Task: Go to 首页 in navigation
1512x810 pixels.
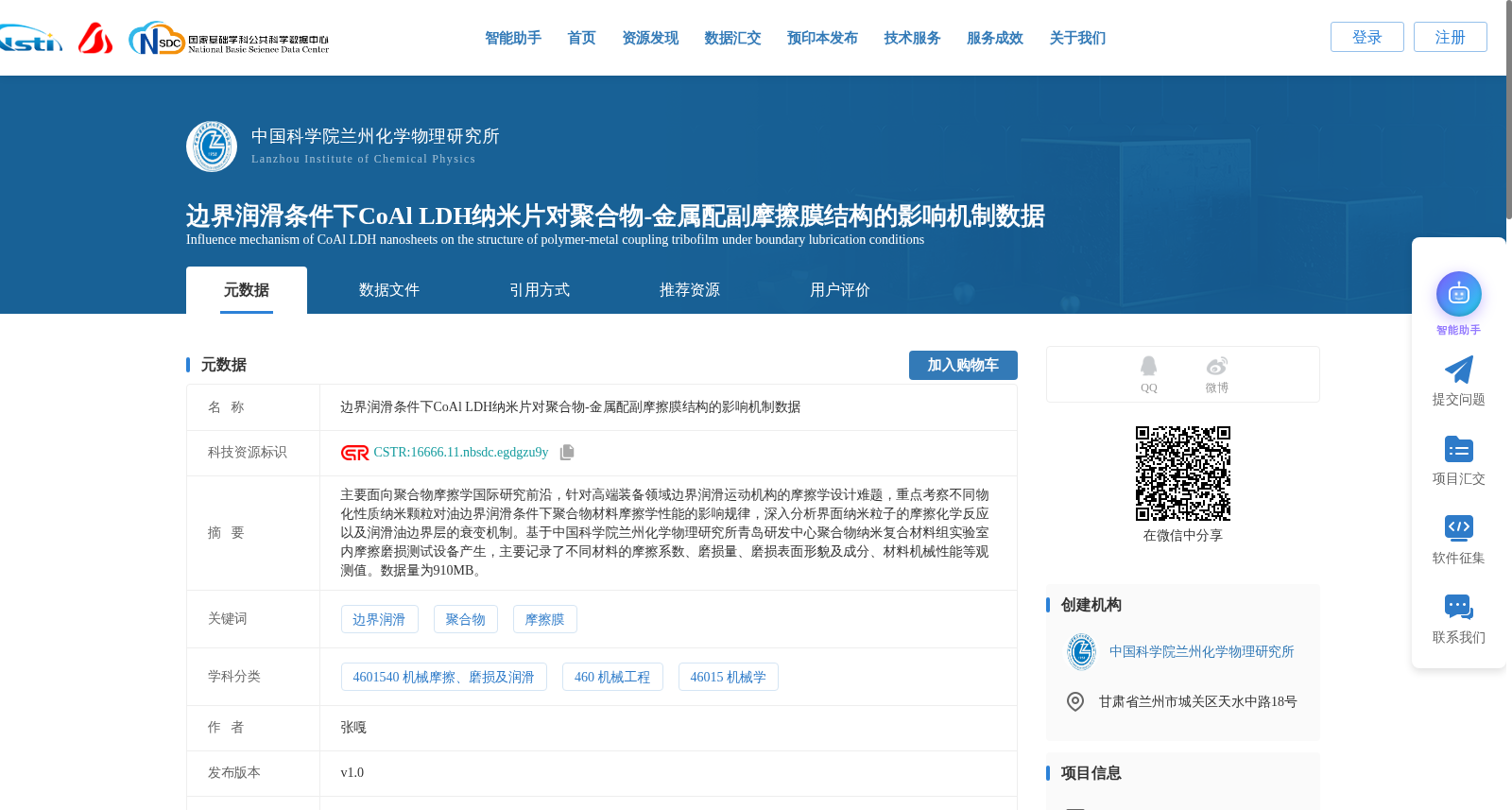Action: (581, 38)
